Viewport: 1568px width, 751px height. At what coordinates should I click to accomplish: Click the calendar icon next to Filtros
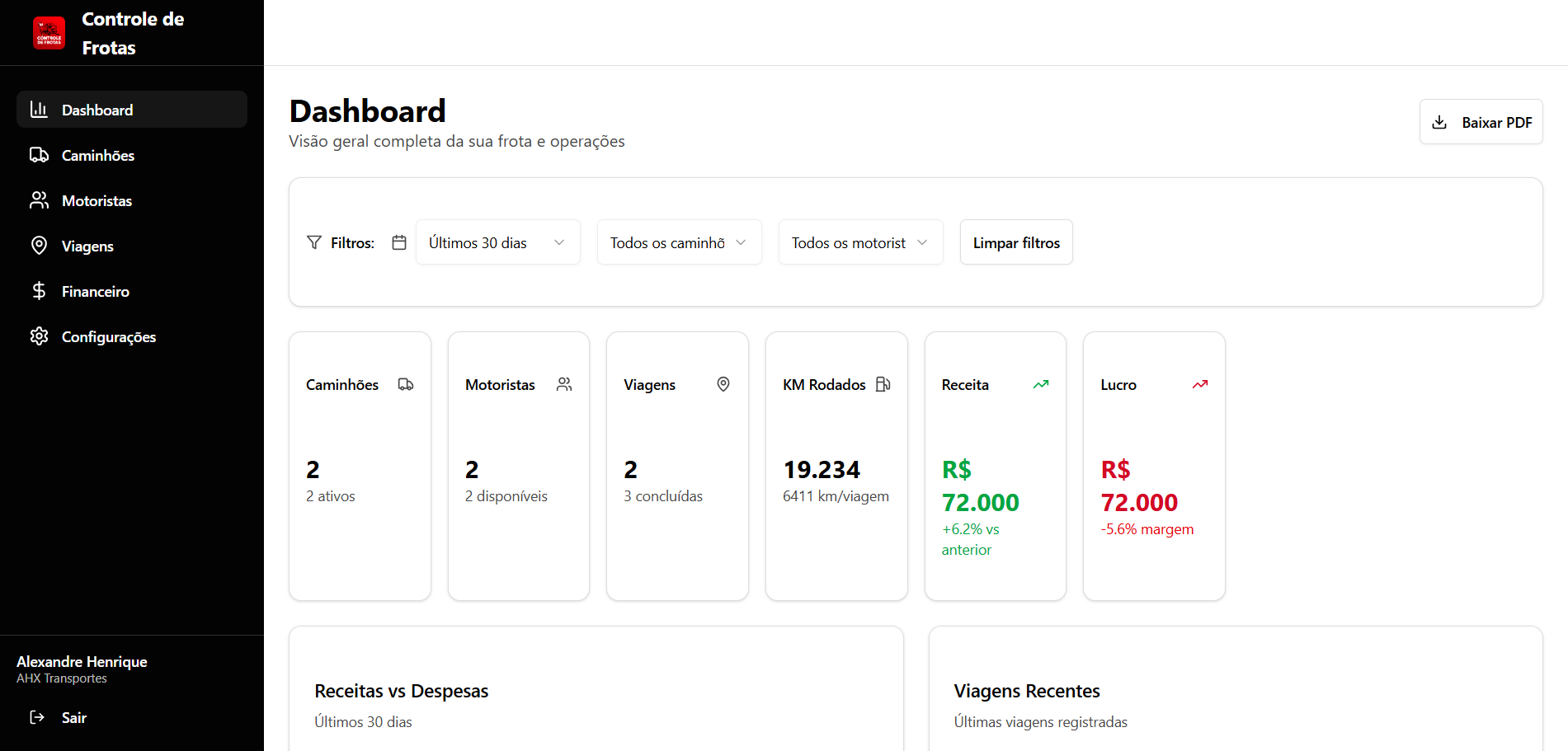(x=398, y=242)
